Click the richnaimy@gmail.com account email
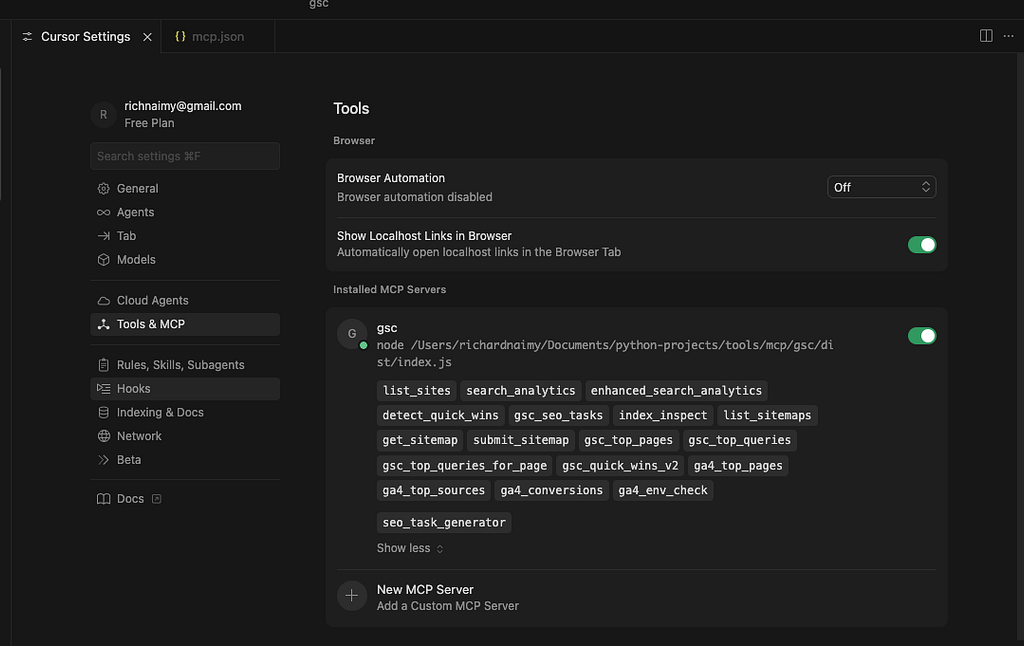The width and height of the screenshot is (1024, 646). pyautogui.click(x=183, y=106)
